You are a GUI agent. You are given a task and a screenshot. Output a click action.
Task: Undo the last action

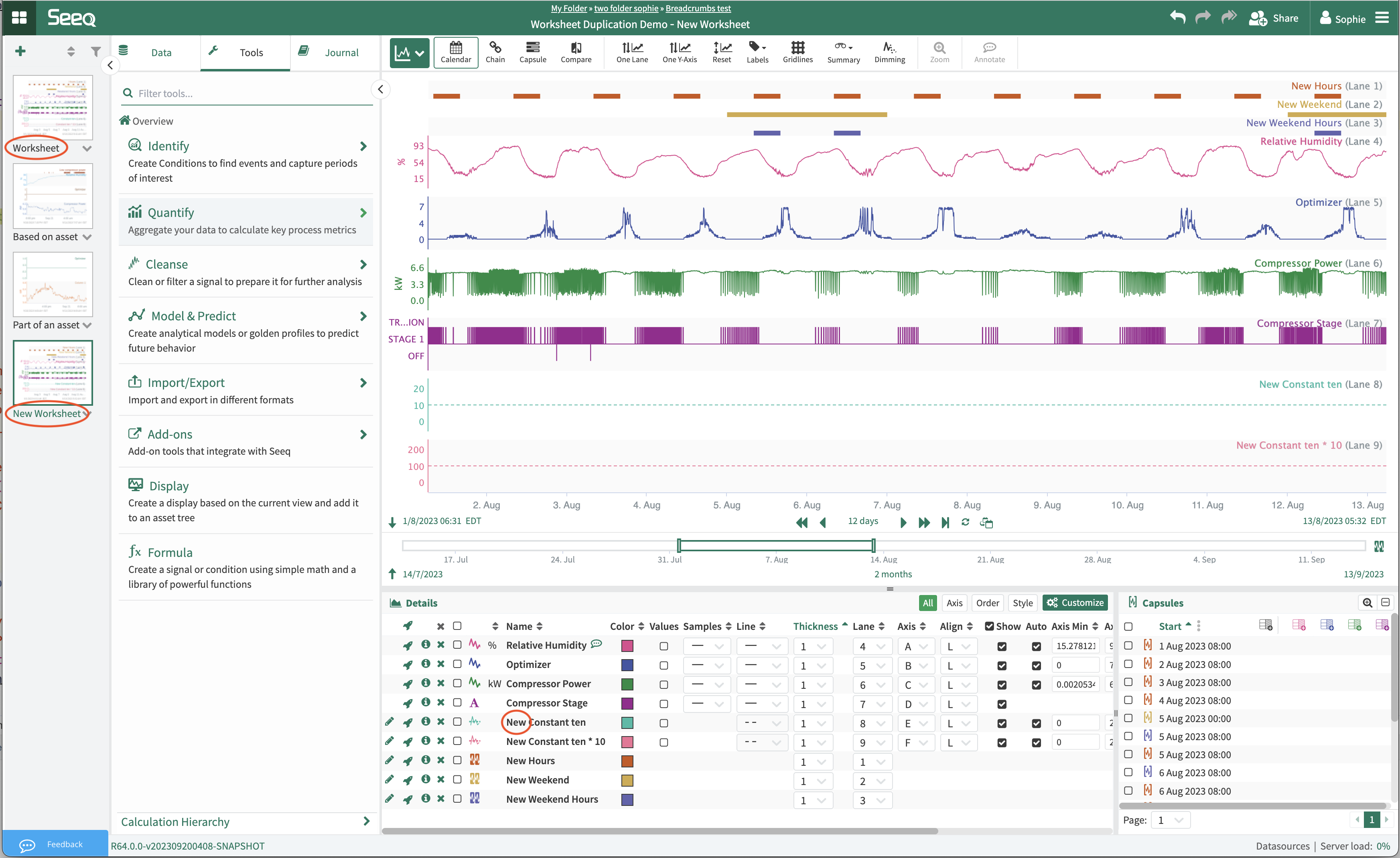1178,18
